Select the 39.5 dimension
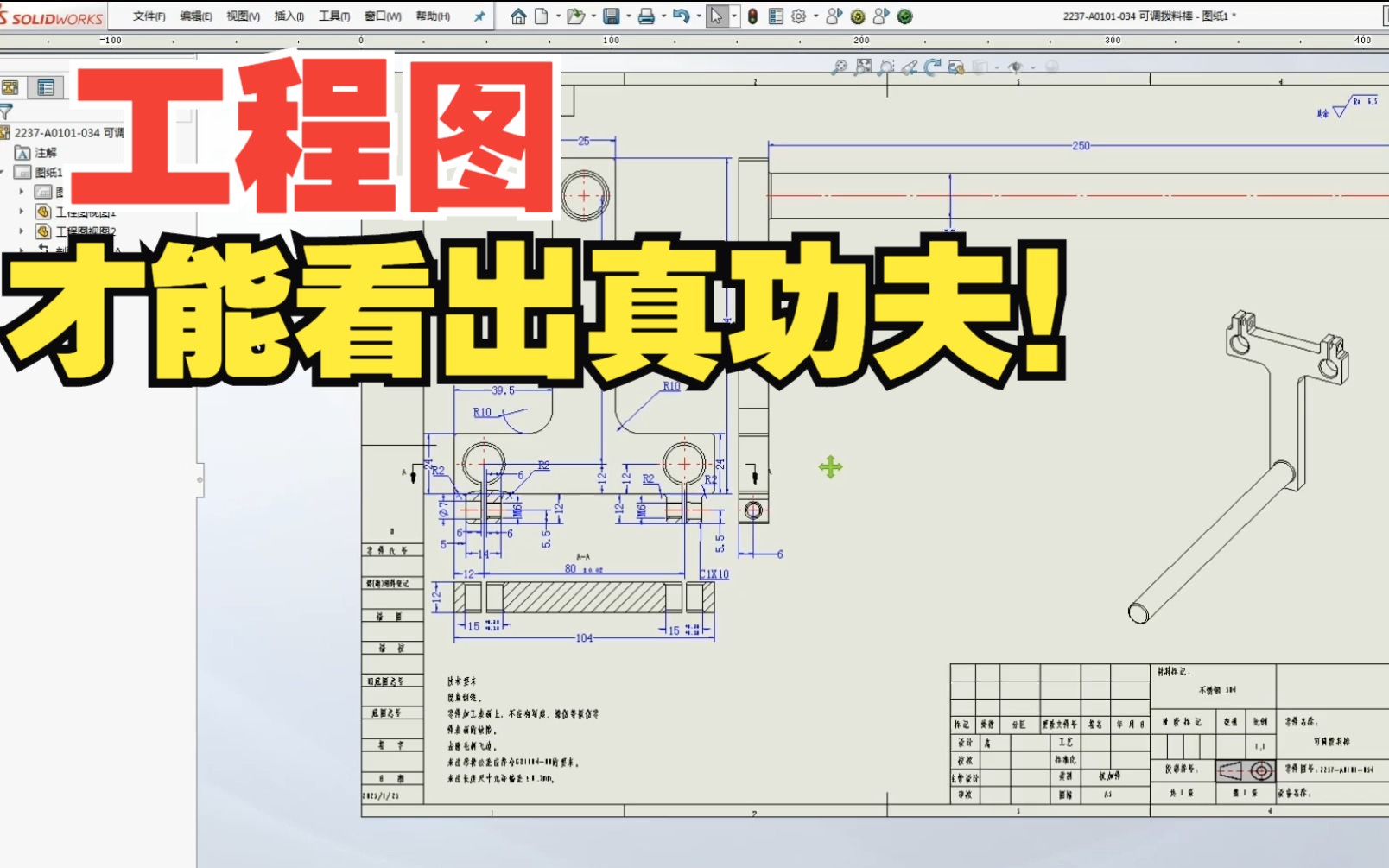This screenshot has width=1389, height=868. coord(503,390)
